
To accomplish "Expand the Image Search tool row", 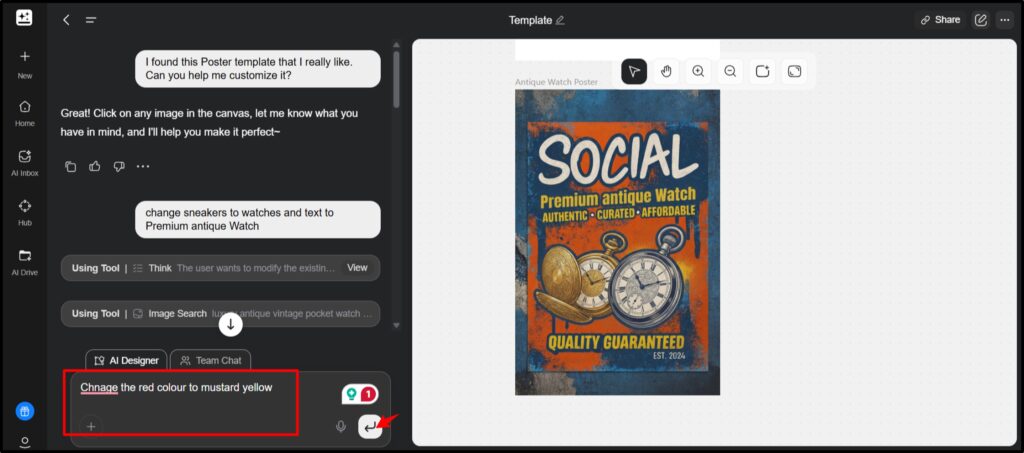I will tap(220, 313).
